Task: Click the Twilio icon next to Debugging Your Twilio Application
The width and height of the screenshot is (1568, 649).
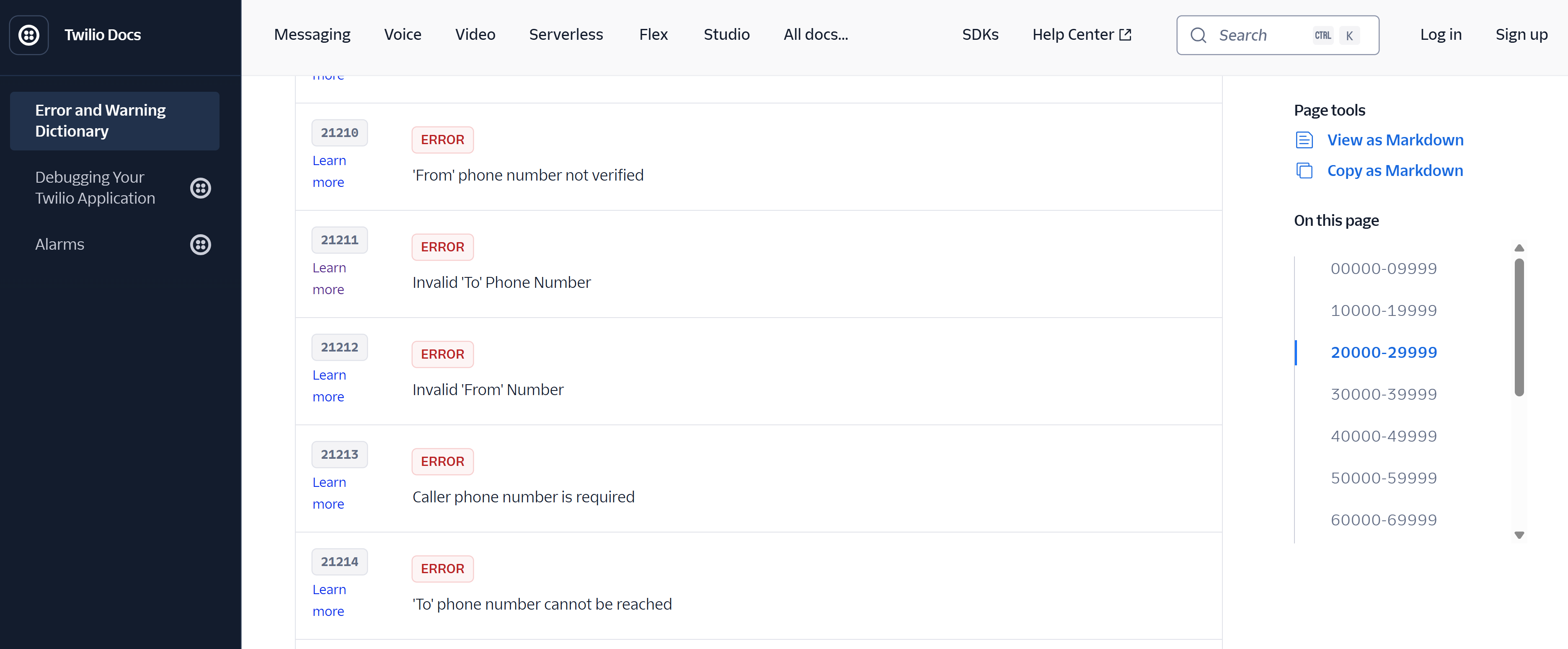Action: pyautogui.click(x=200, y=188)
